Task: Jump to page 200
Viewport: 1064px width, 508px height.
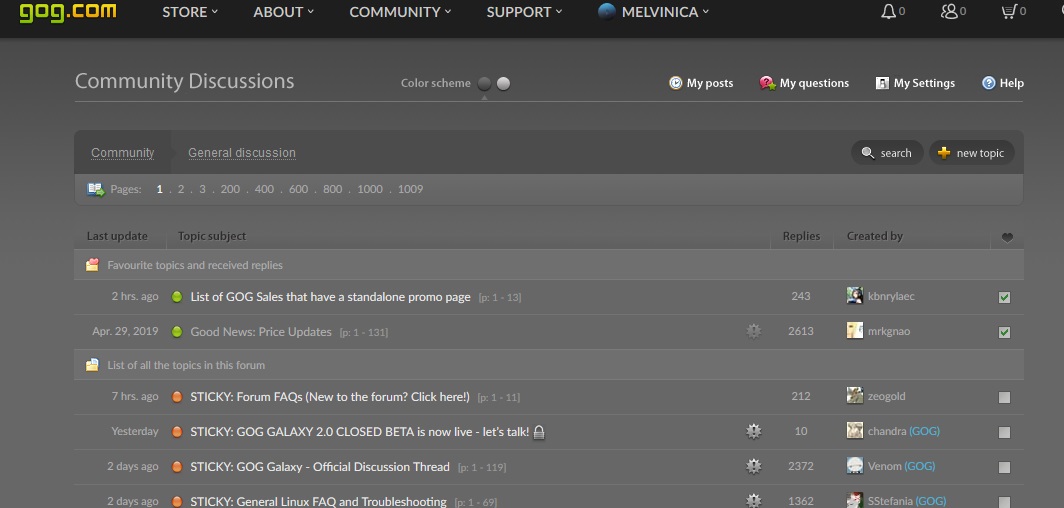Action: tap(230, 189)
